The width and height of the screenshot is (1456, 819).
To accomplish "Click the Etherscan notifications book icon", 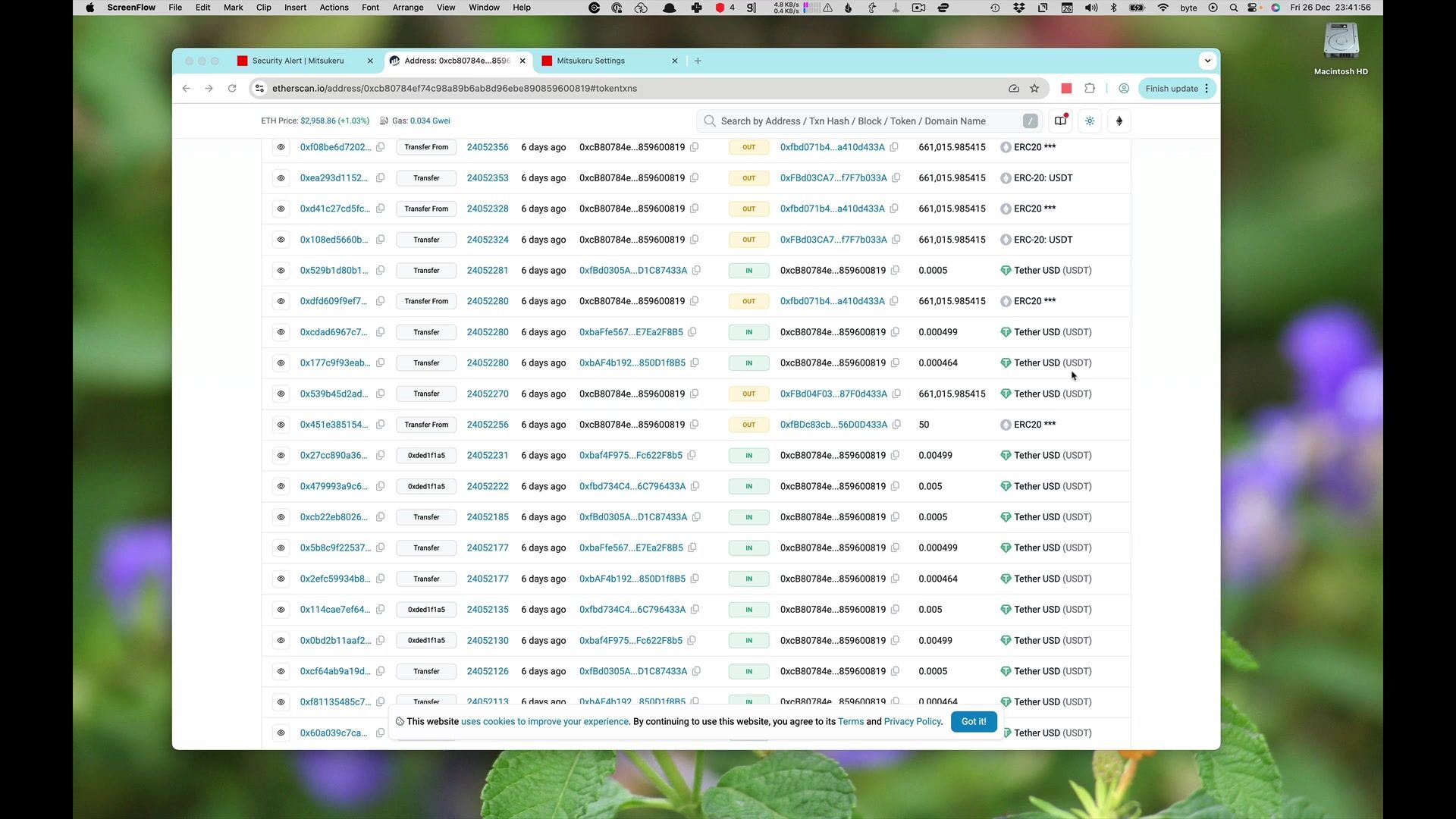I will [1060, 121].
